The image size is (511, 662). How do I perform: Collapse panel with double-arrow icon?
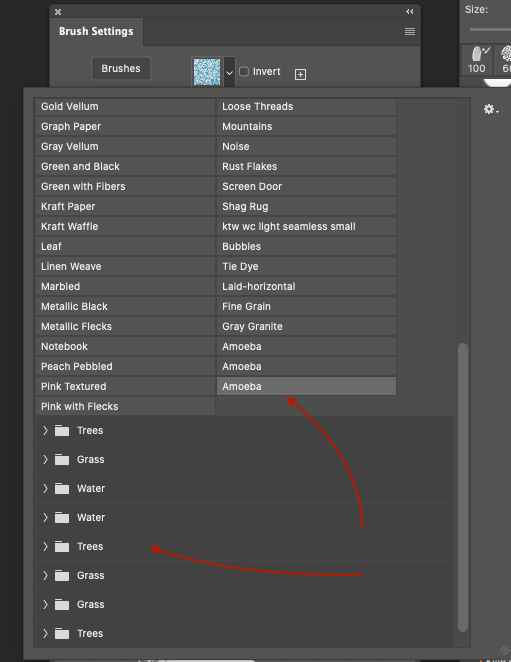pyautogui.click(x=410, y=11)
